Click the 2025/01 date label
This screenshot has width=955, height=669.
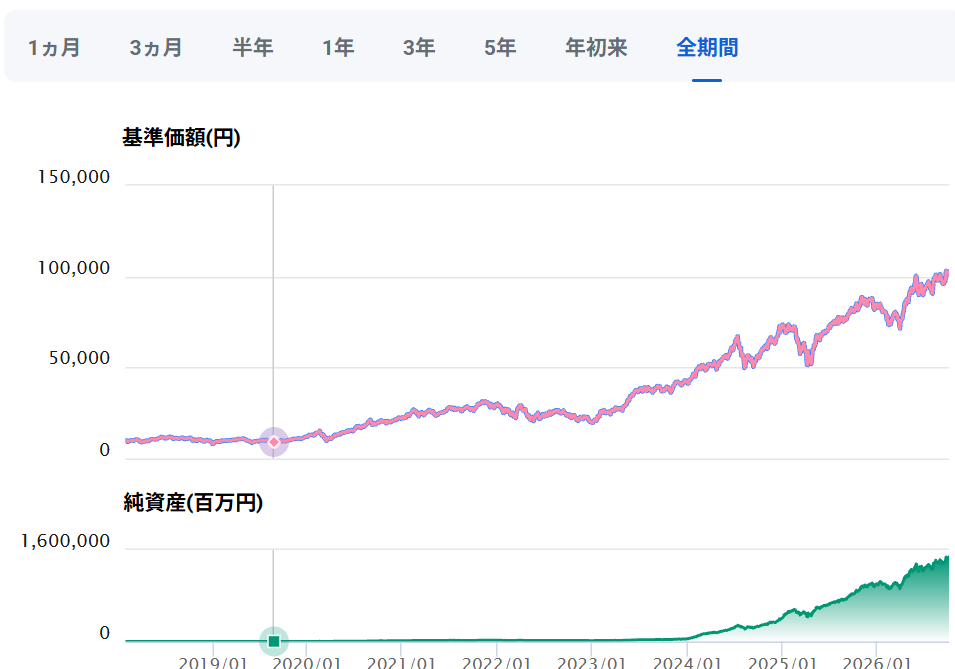783,663
